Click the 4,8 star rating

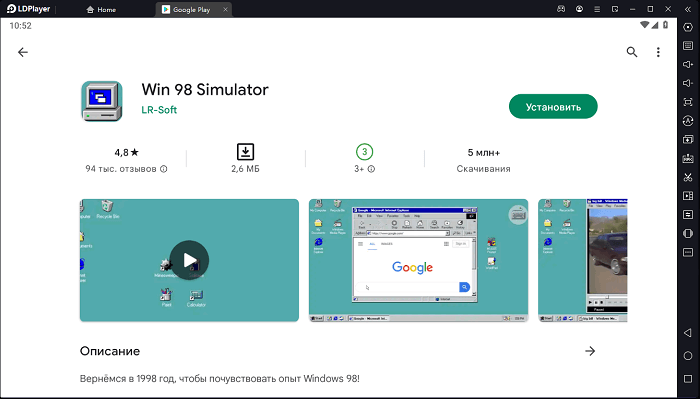[x=126, y=153]
